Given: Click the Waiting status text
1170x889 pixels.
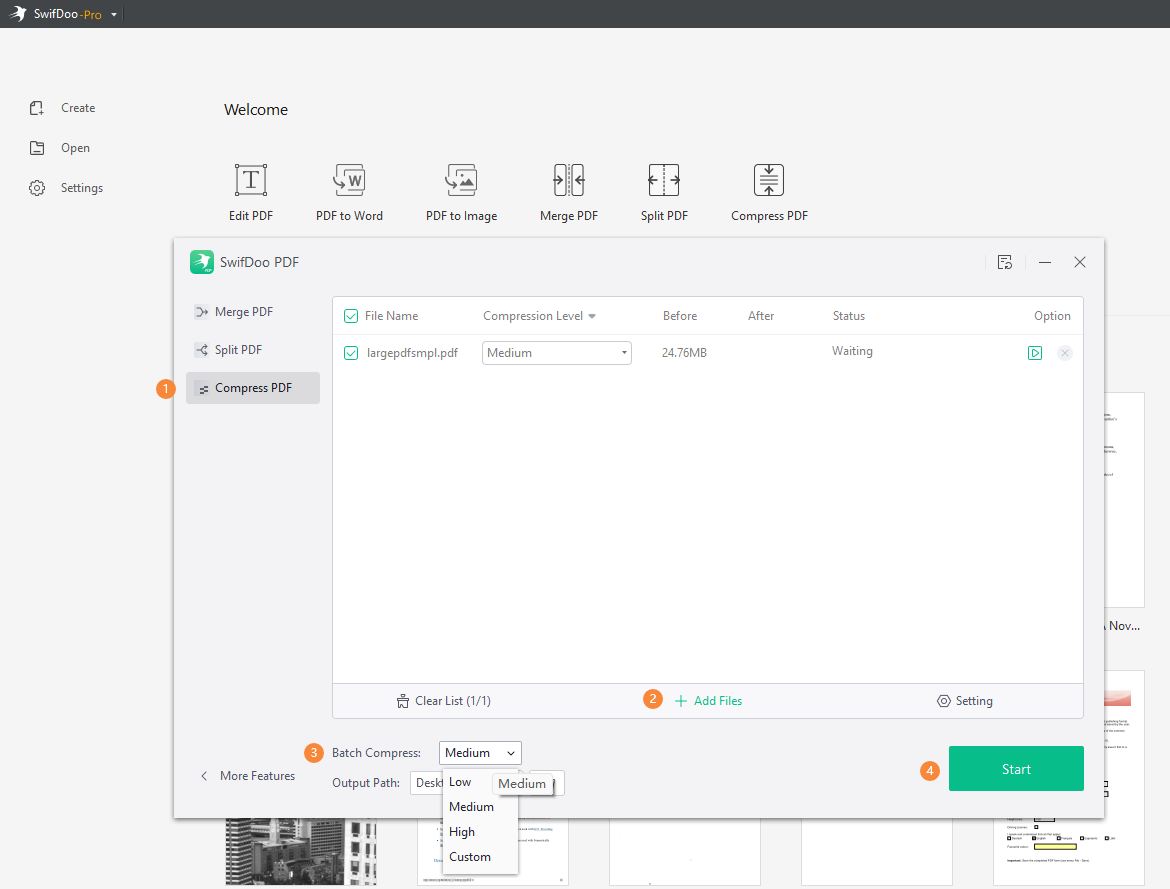Looking at the screenshot, I should pyautogui.click(x=852, y=351).
